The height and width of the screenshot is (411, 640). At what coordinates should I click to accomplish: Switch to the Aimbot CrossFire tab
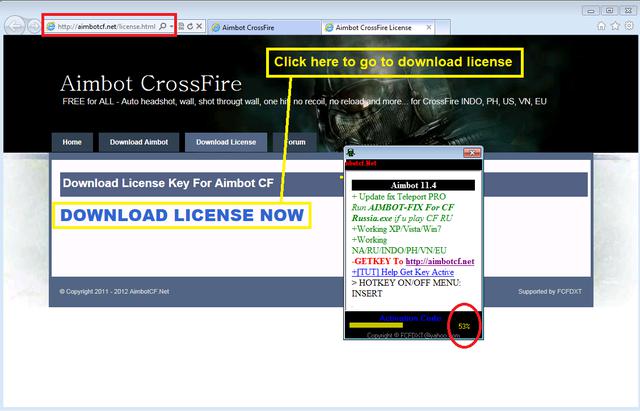coord(264,28)
